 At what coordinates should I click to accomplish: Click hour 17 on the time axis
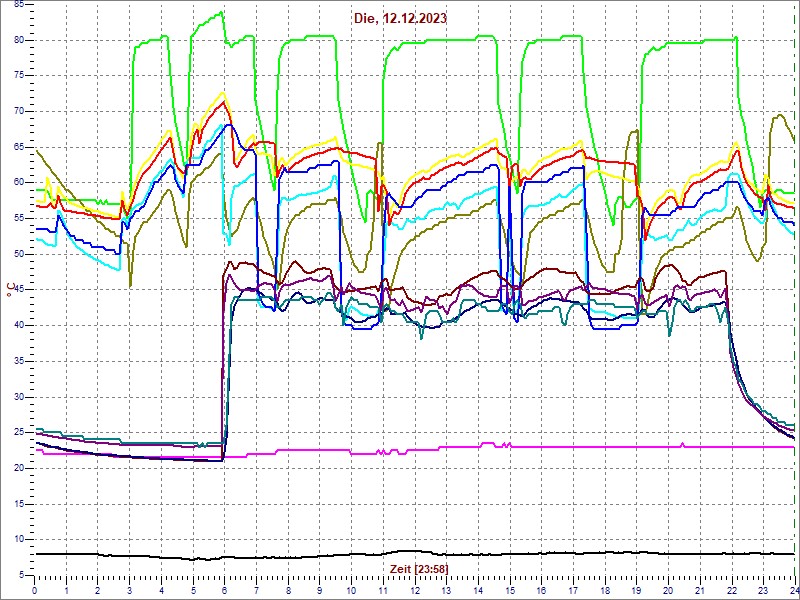[573, 588]
